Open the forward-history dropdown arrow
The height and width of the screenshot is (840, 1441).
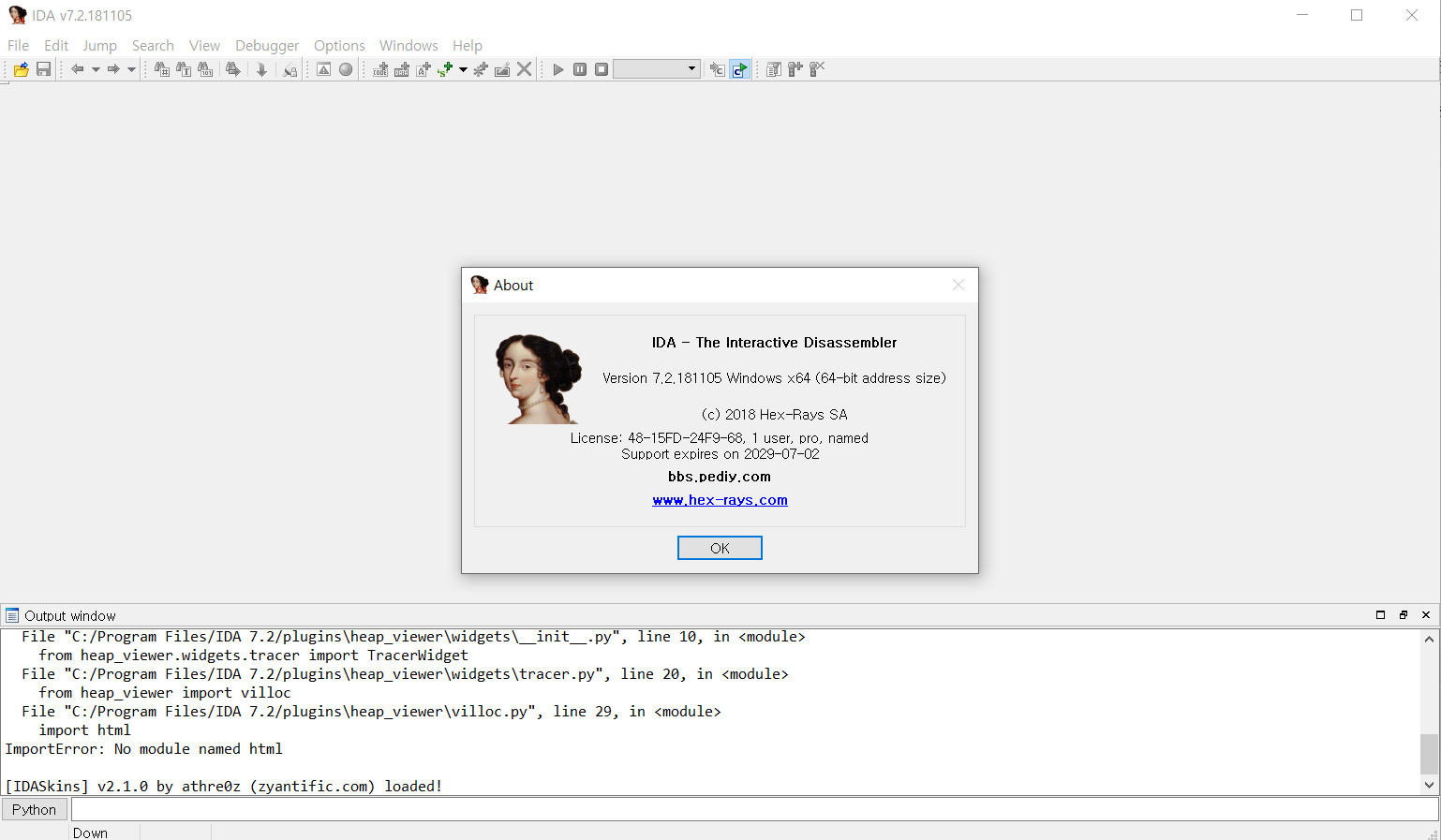(131, 69)
